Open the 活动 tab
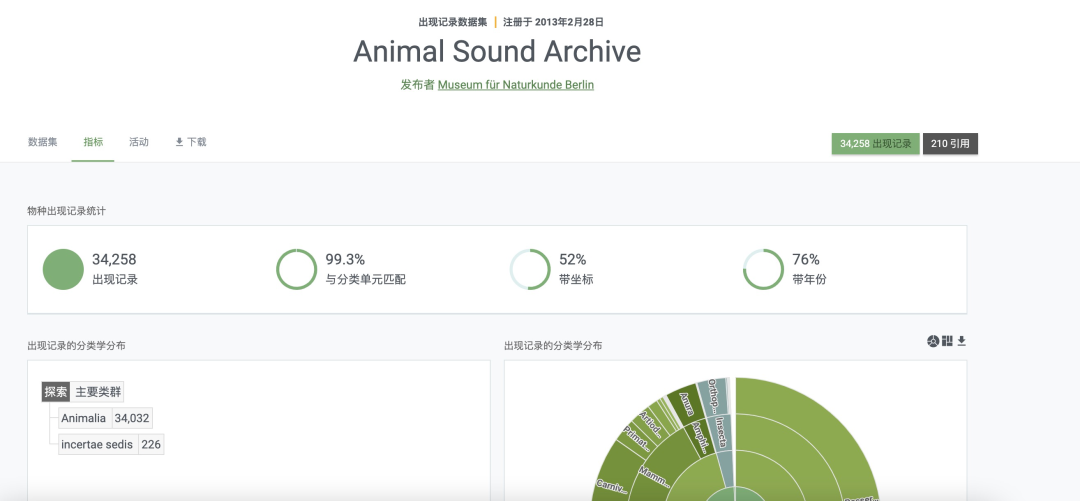Screen dimensions: 1080x501 (139, 142)
